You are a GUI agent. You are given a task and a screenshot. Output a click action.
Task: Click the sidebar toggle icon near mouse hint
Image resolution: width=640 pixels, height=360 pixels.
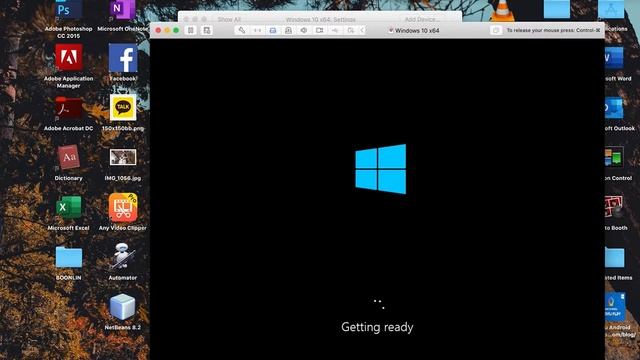496,30
